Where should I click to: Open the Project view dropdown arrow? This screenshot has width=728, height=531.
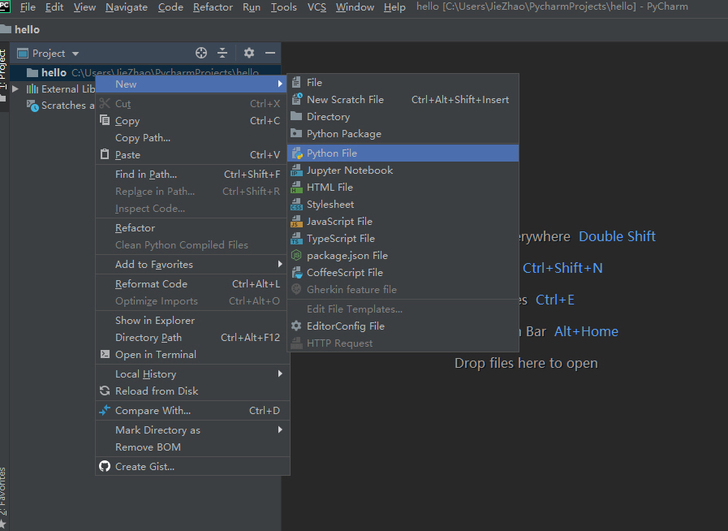pyautogui.click(x=75, y=54)
